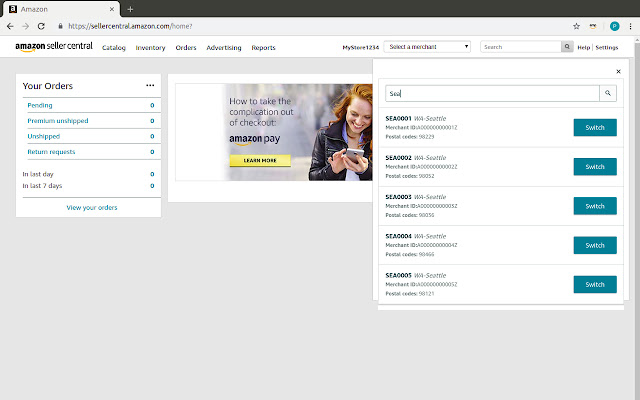Click the browser back arrow

(10, 26)
